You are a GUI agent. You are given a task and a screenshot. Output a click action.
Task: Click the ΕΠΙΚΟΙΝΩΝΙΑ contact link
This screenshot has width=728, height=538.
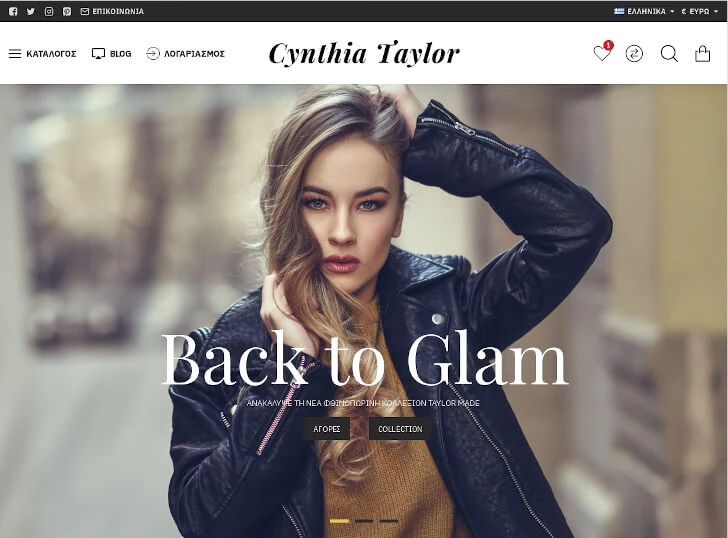112,12
